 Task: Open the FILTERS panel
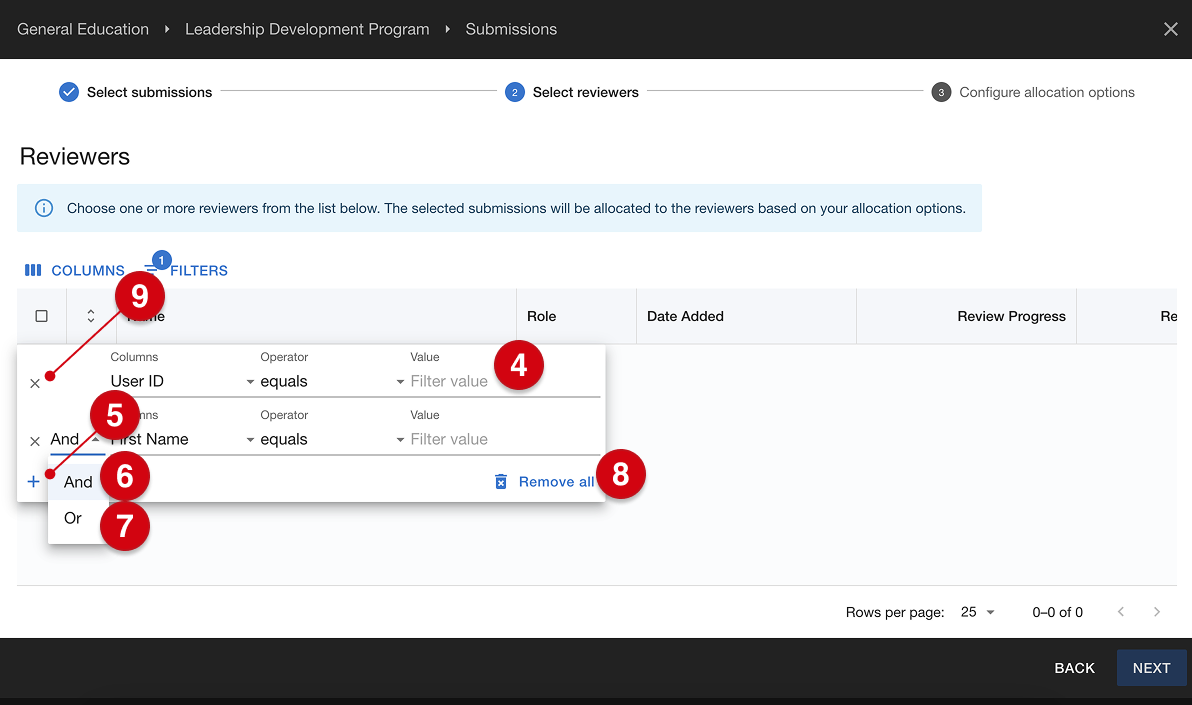click(x=186, y=270)
